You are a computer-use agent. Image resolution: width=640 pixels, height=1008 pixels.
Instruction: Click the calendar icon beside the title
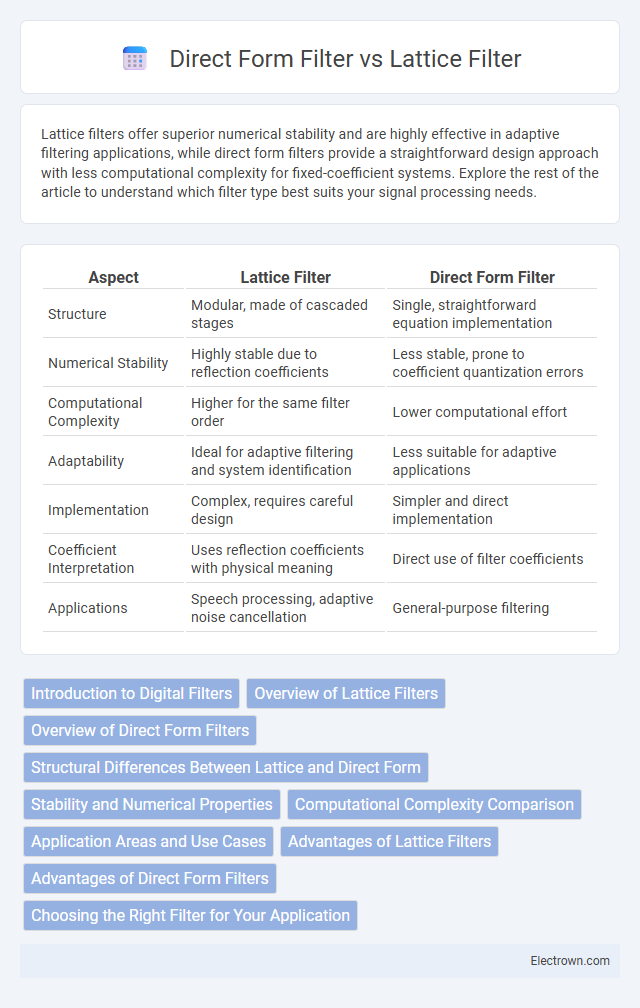135,58
